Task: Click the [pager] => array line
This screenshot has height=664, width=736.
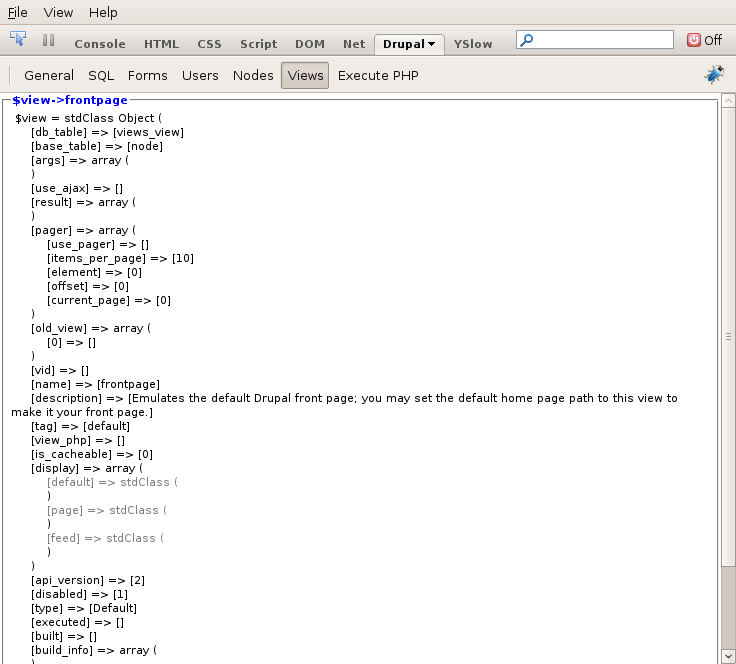Action: pyautogui.click(x=83, y=230)
